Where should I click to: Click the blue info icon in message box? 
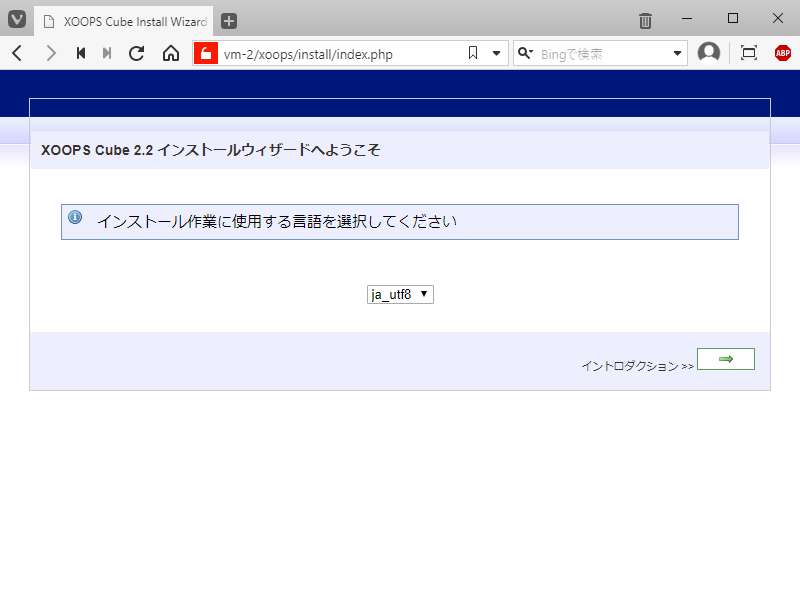(75, 217)
